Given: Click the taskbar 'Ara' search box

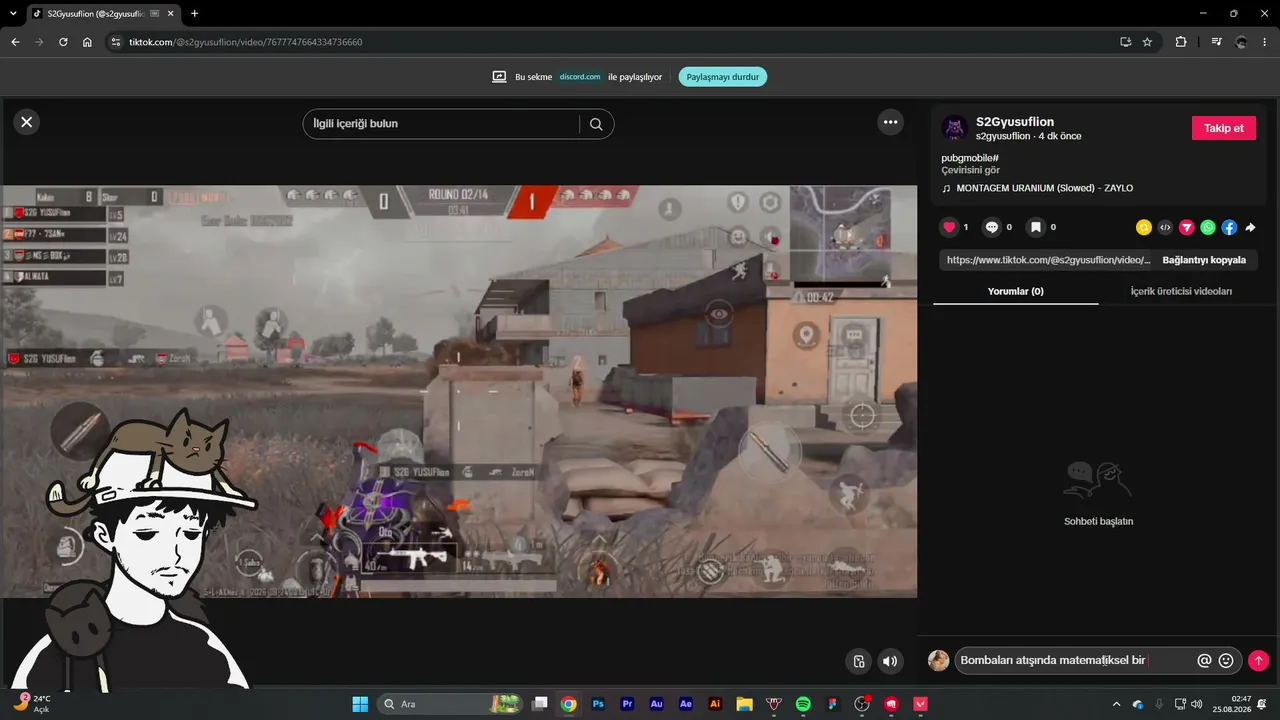Looking at the screenshot, I should click(x=450, y=704).
